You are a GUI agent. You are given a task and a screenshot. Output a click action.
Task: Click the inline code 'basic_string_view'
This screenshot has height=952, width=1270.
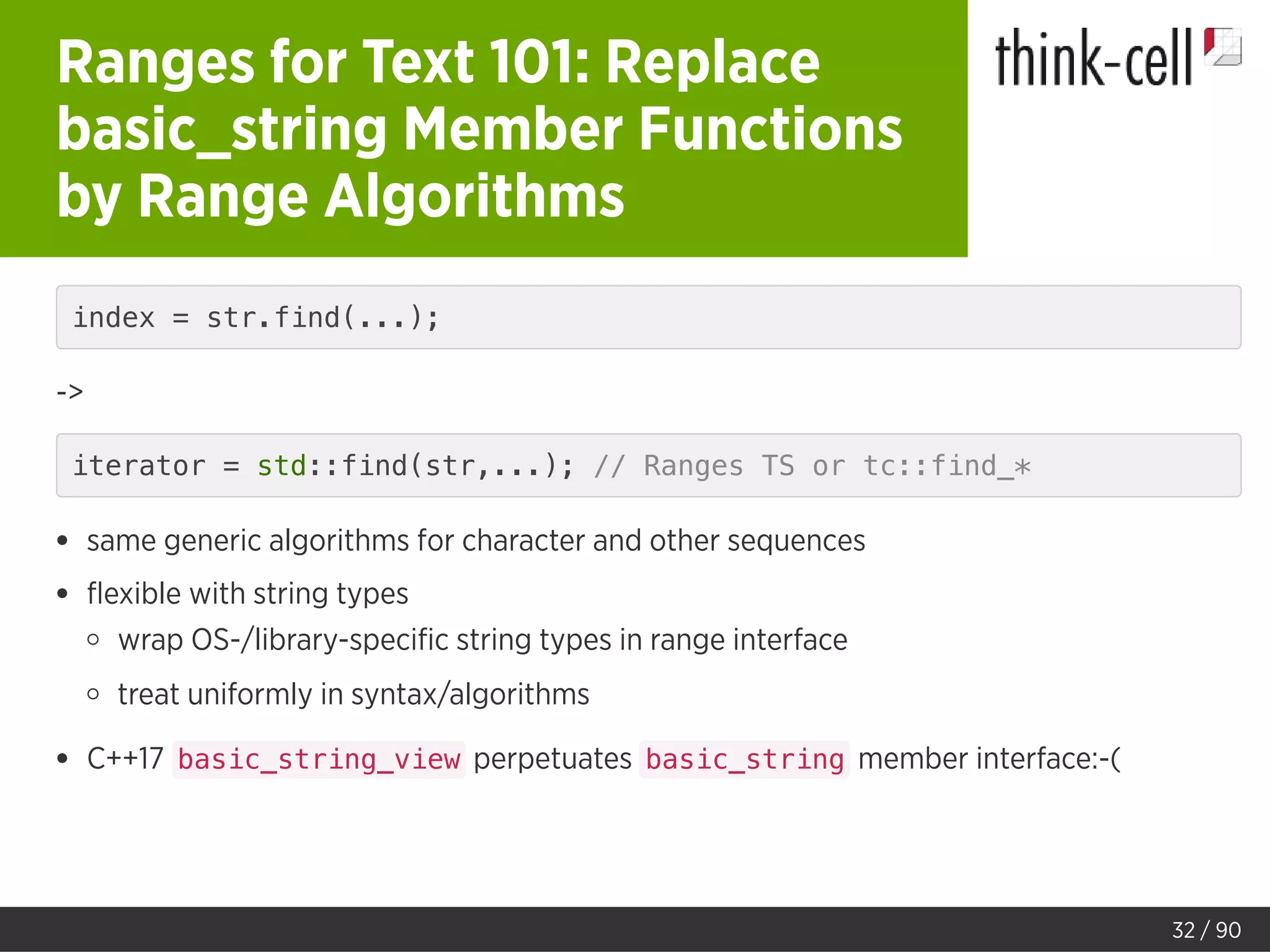(x=319, y=759)
